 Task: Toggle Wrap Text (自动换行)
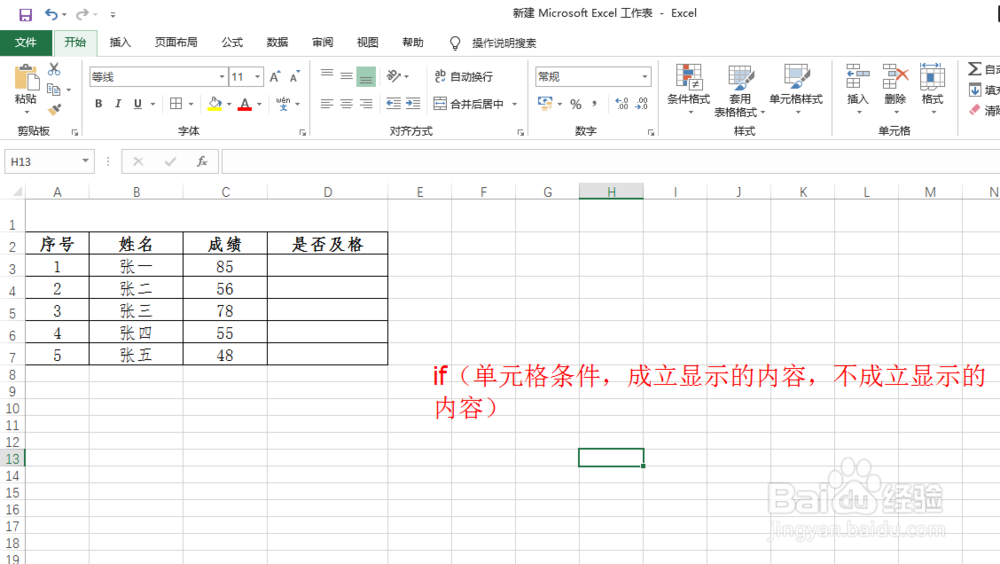click(x=464, y=77)
